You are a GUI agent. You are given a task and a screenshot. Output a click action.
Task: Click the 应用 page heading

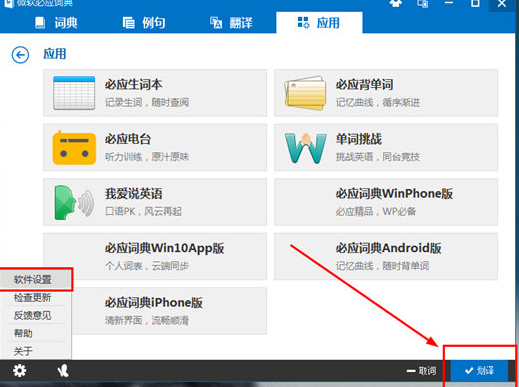click(55, 54)
